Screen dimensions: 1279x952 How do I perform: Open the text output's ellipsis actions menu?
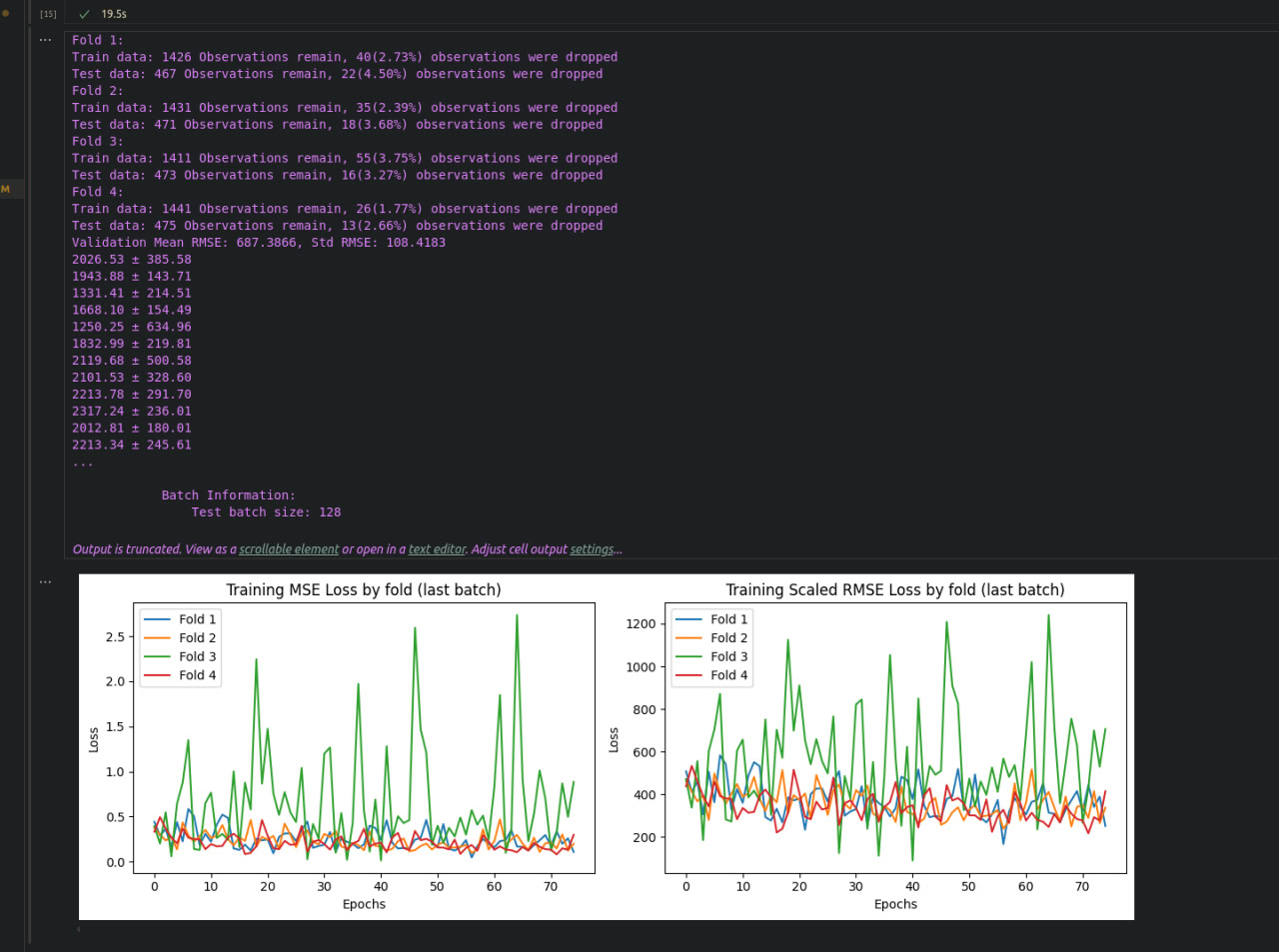tap(45, 40)
